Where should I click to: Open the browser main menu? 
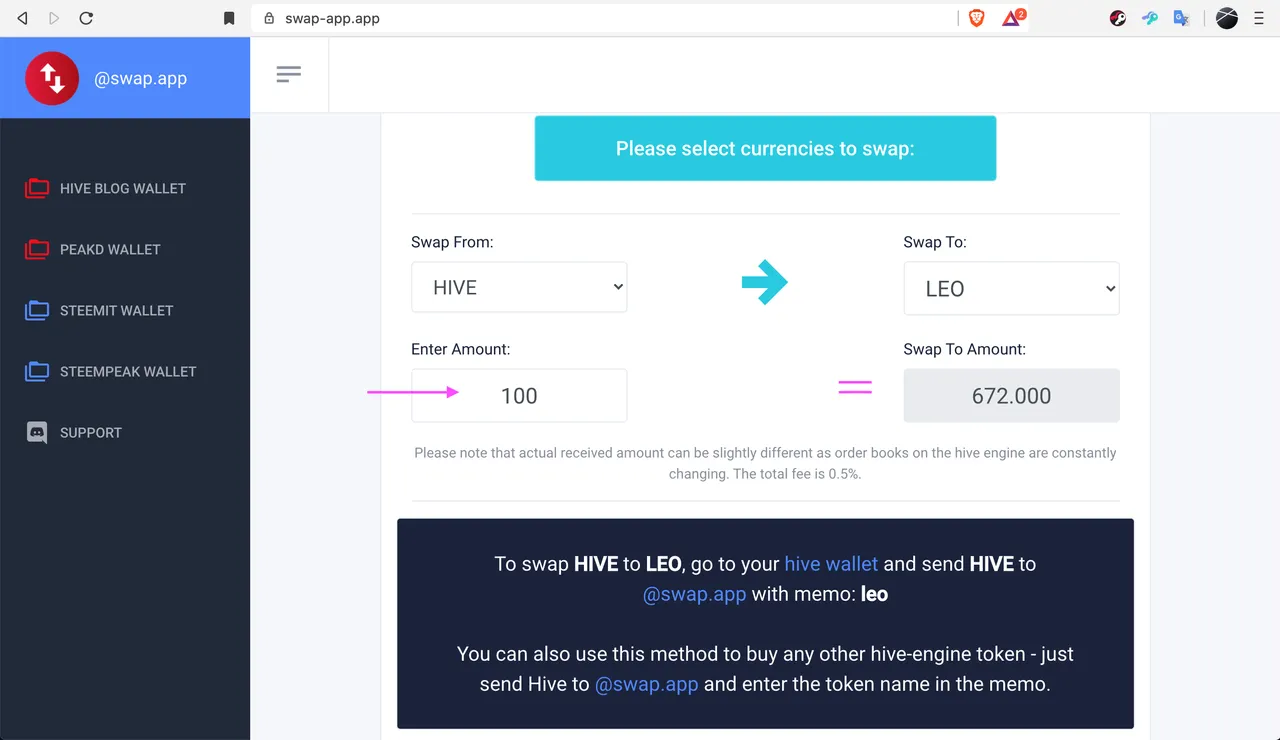coord(1259,18)
